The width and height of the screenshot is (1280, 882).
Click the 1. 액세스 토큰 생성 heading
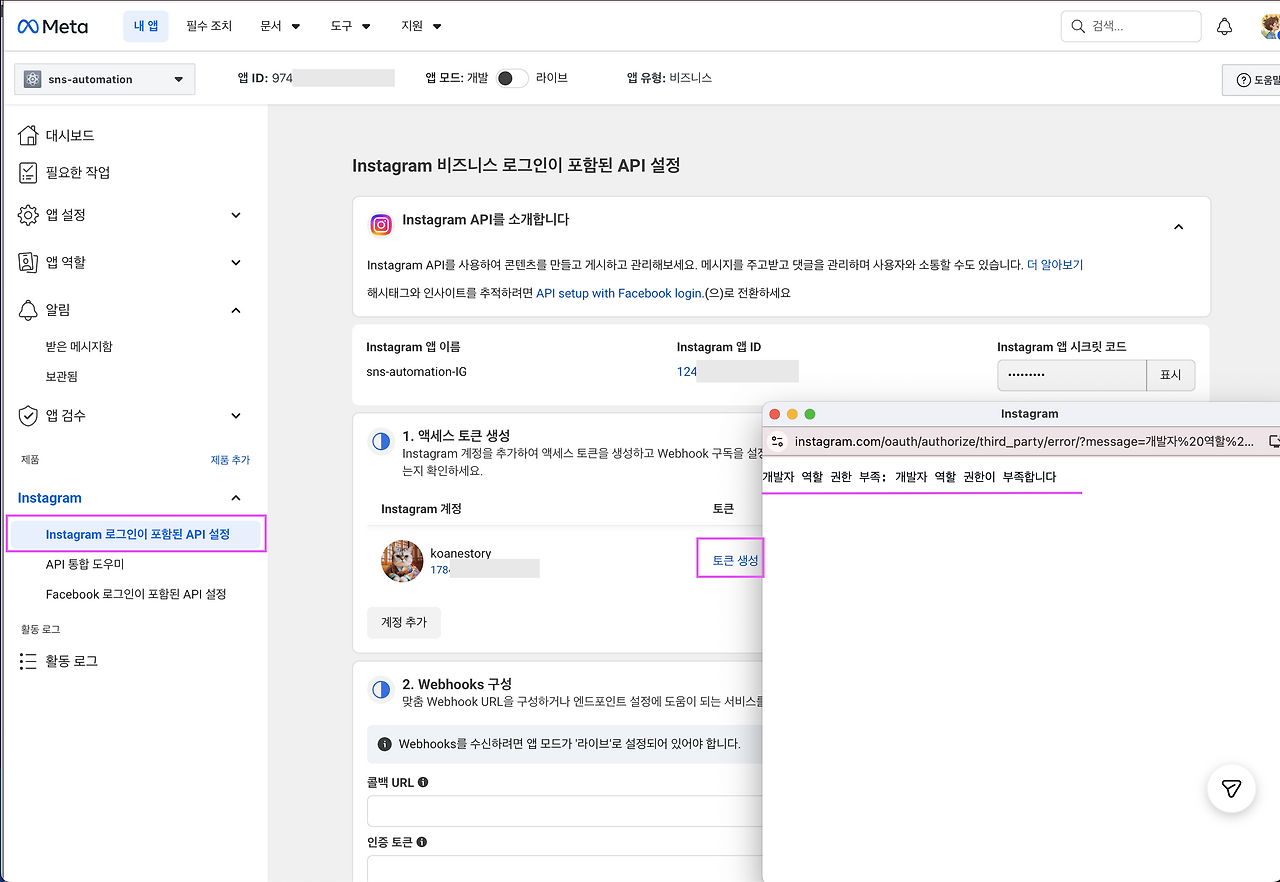456,436
